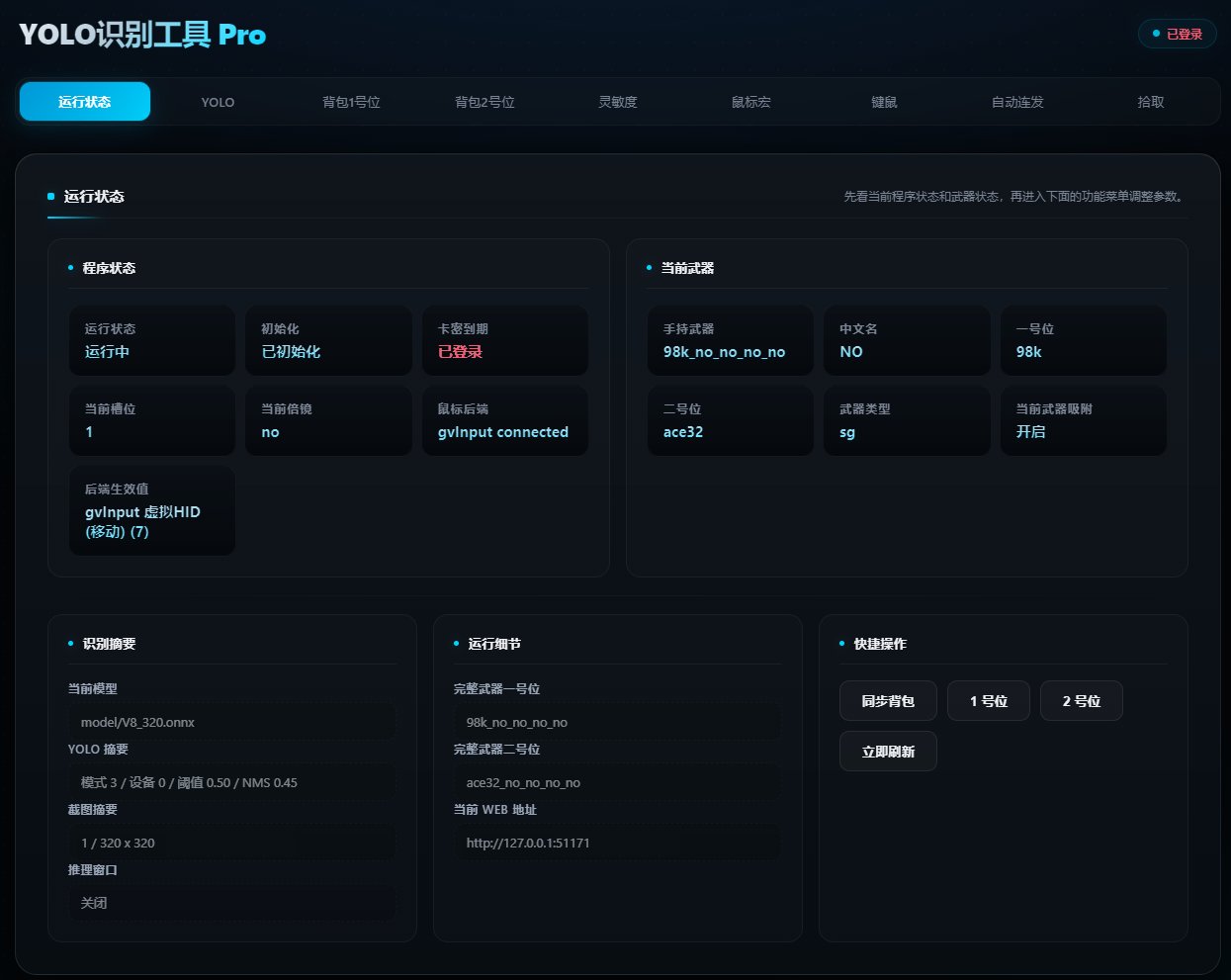1231x980 pixels.
Task: Switch to the 灵敏度 tab
Action: (618, 102)
